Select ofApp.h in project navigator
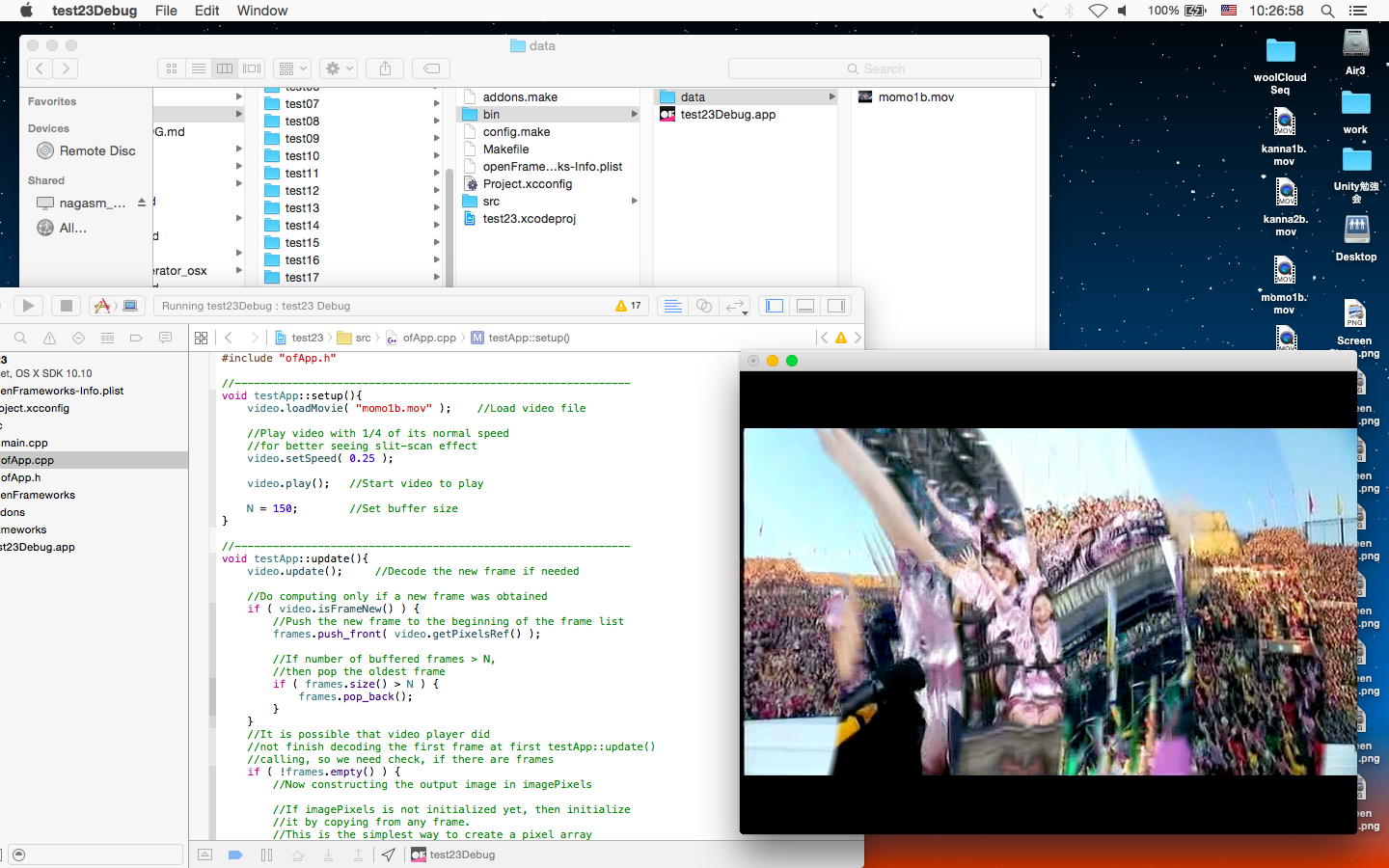This screenshot has width=1389, height=868. [x=21, y=477]
